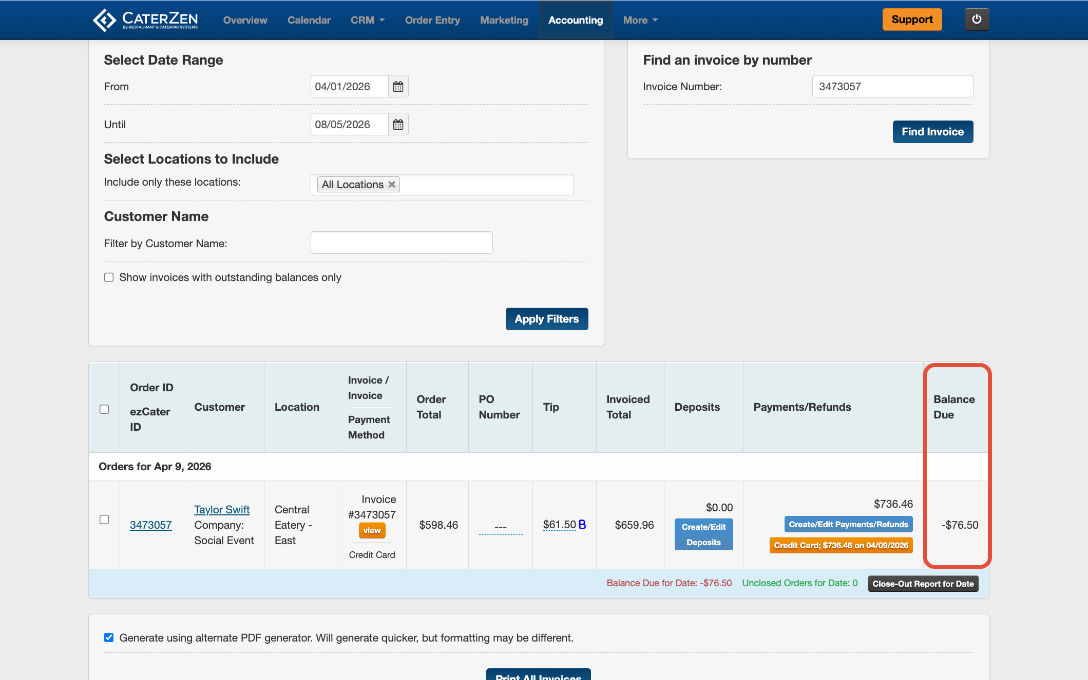Open Close-Out Report for Date
The image size is (1088, 680).
923,584
